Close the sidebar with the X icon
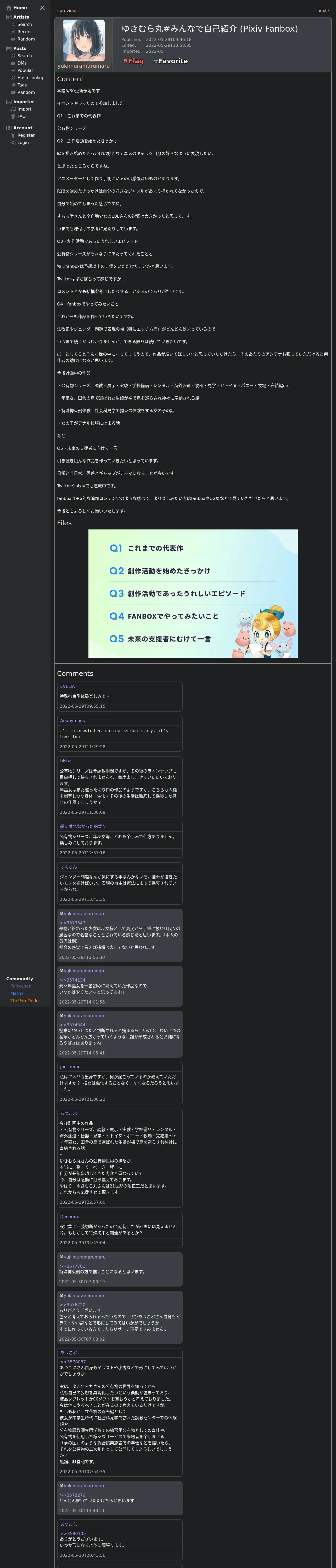Screen dimensions: 336x1568 [42, 8]
